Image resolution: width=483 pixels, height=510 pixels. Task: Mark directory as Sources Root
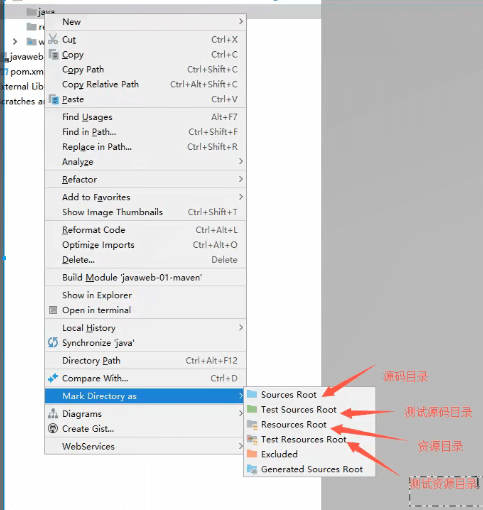click(309, 394)
